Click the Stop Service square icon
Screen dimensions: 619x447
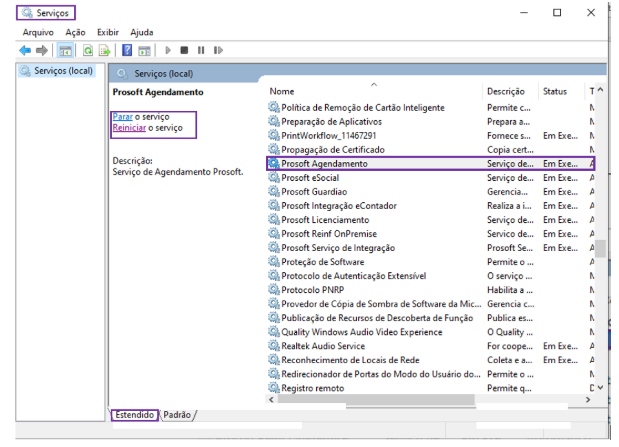click(x=184, y=50)
